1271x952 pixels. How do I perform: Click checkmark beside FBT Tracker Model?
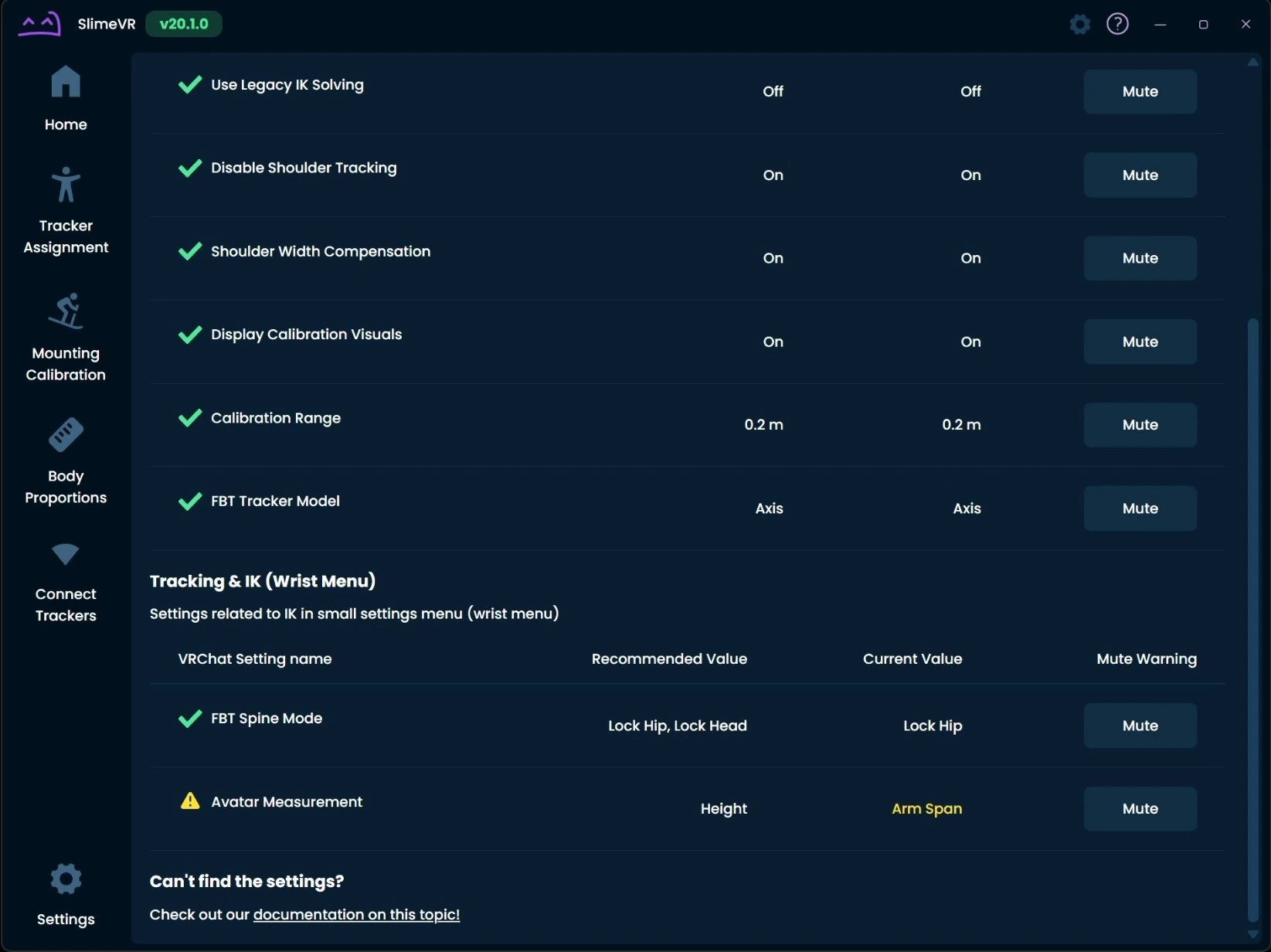point(190,501)
